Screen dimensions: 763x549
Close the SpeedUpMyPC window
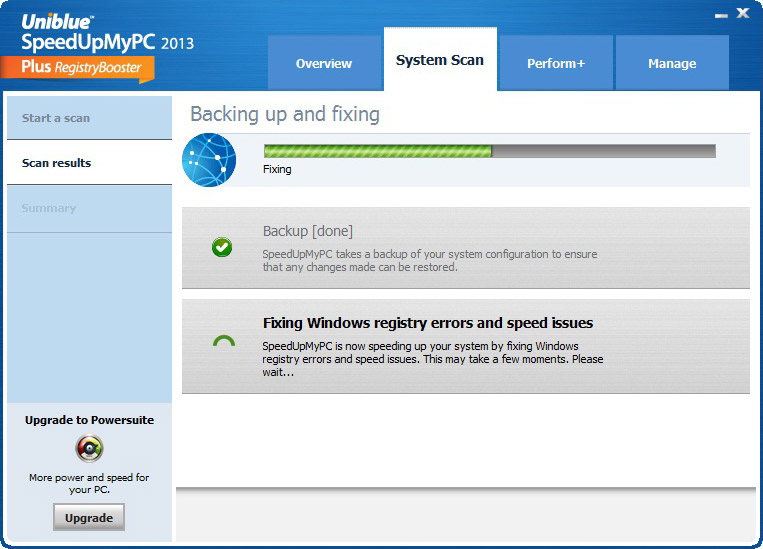tap(743, 13)
